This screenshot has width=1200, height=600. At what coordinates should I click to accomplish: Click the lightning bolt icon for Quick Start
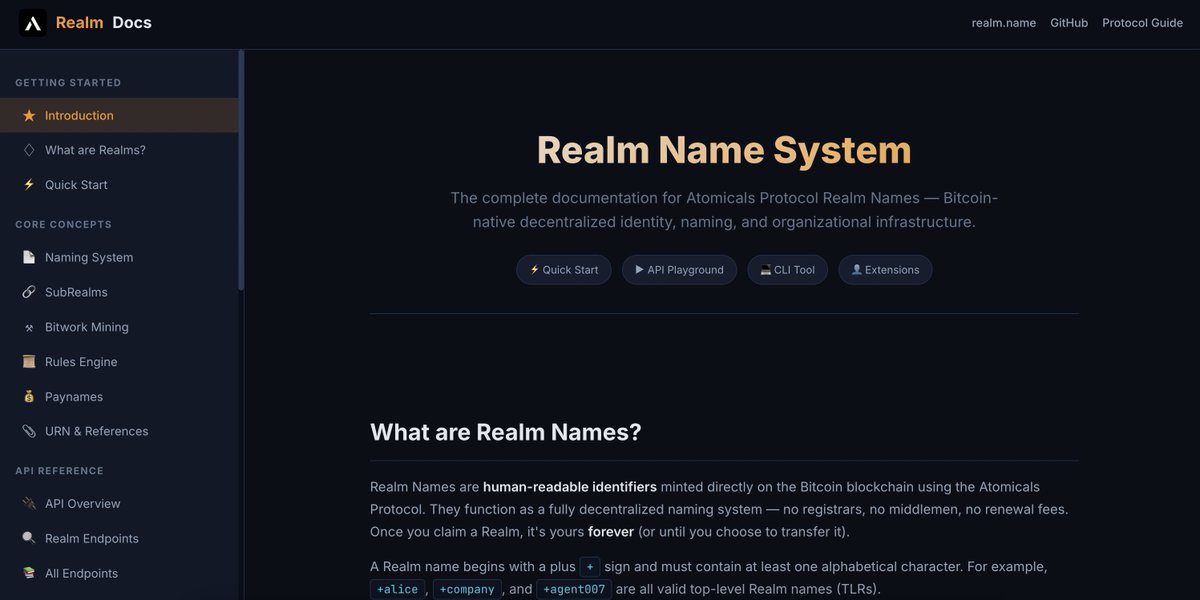tap(28, 184)
